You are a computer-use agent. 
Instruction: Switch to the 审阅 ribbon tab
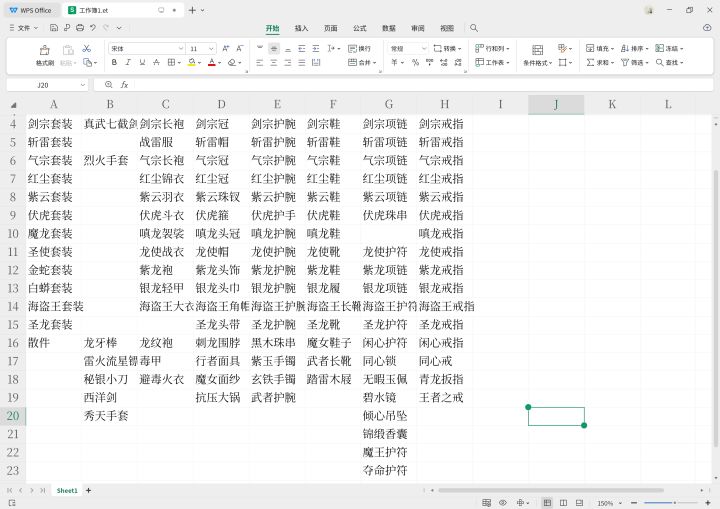(x=418, y=28)
